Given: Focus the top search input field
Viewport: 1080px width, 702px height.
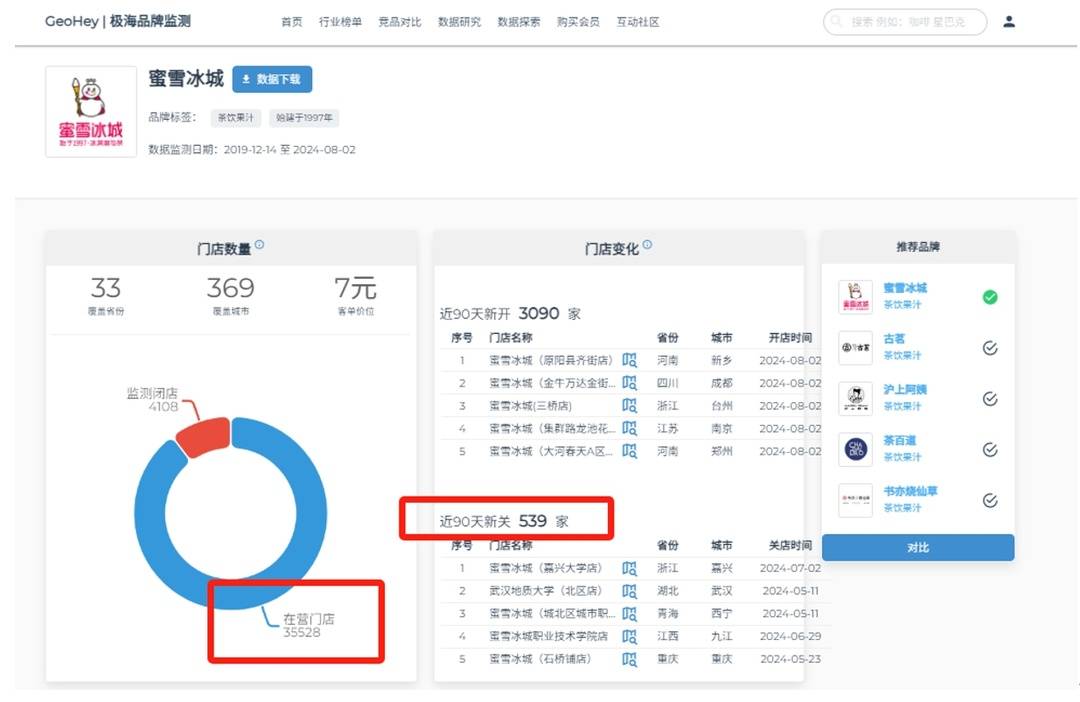Looking at the screenshot, I should pyautogui.click(x=905, y=22).
